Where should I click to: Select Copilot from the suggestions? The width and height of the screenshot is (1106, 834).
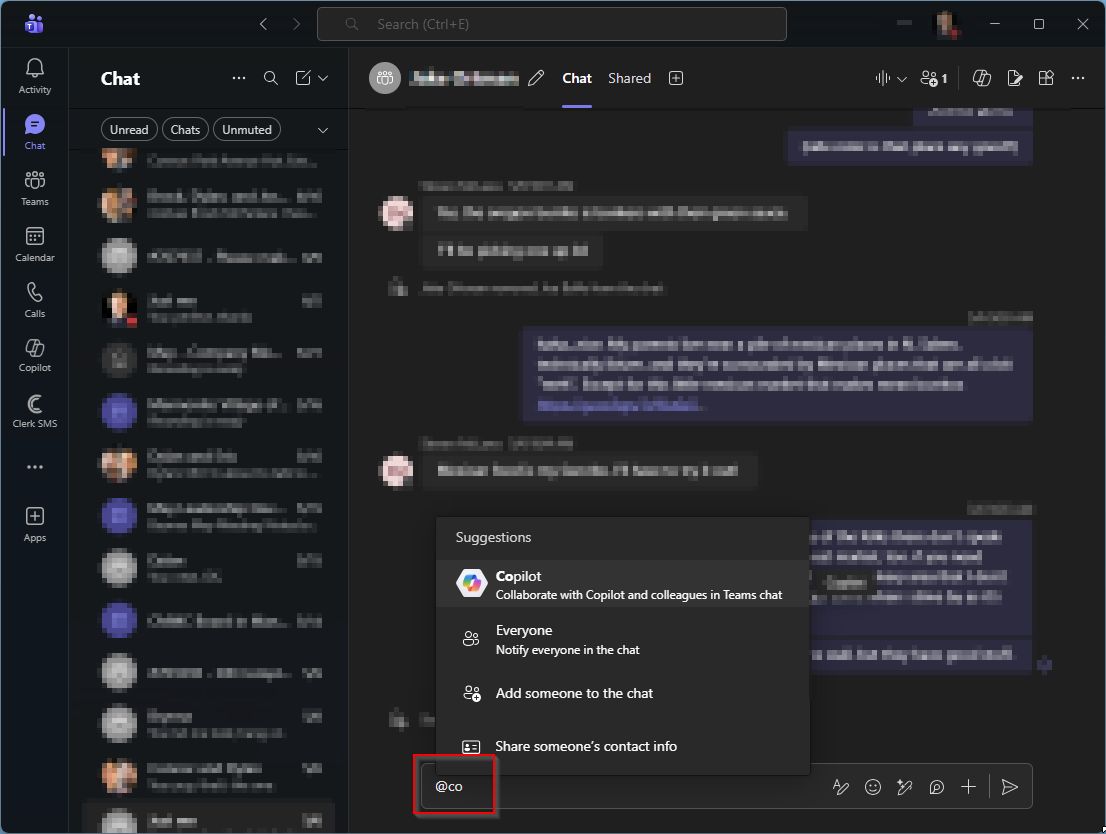pos(622,584)
